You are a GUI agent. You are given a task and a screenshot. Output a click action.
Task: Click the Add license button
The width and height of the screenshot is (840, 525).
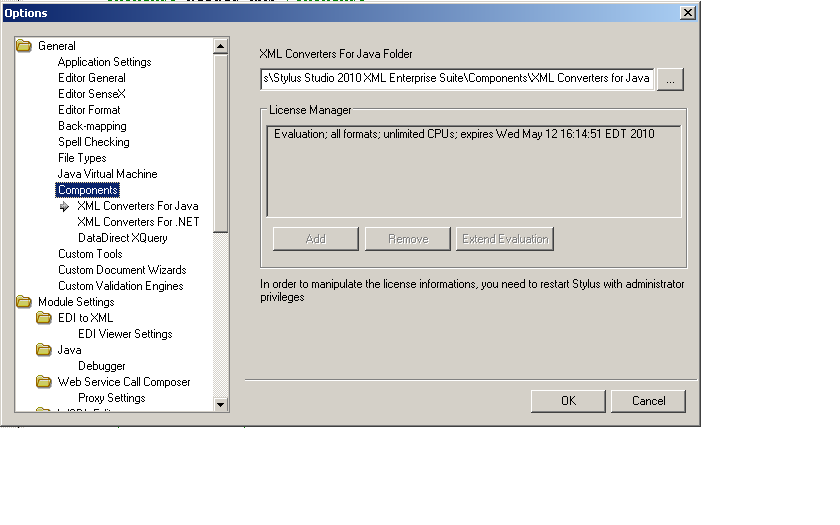pos(316,239)
